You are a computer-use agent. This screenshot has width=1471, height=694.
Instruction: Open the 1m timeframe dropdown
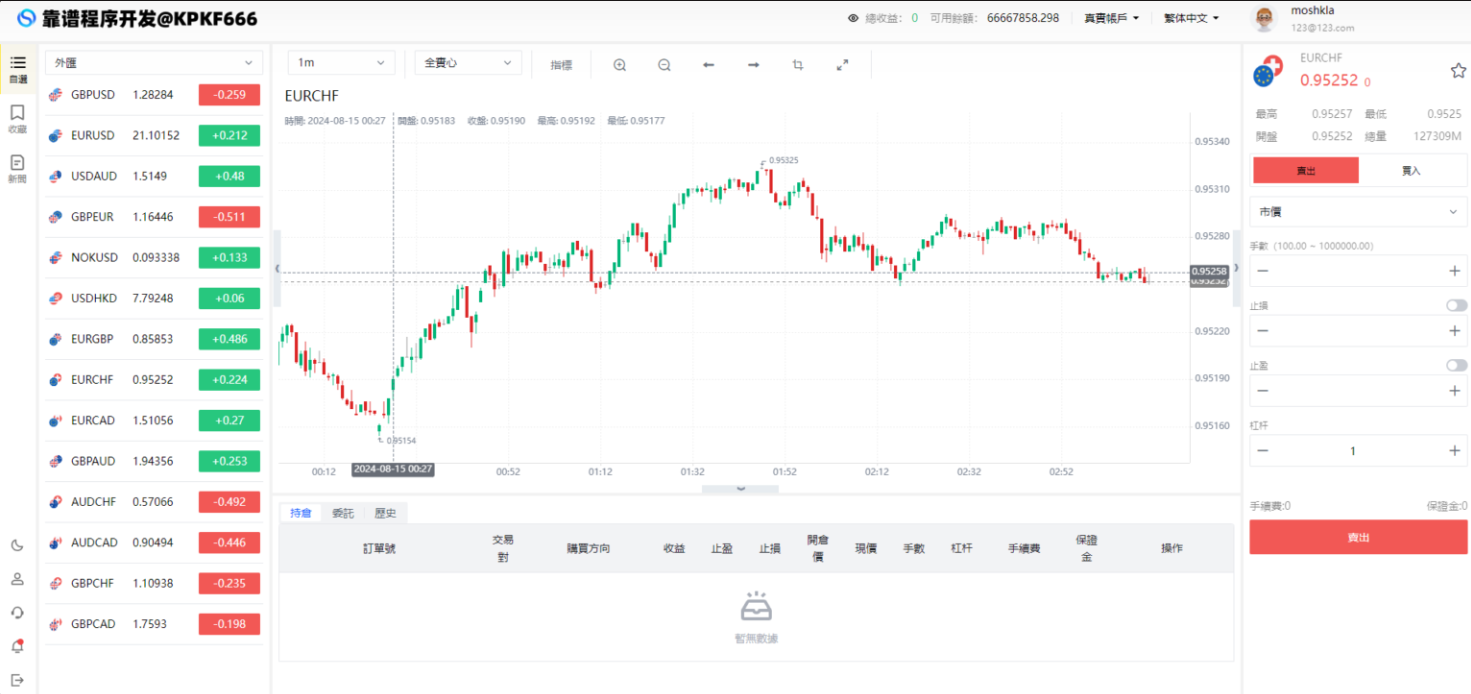coord(341,62)
